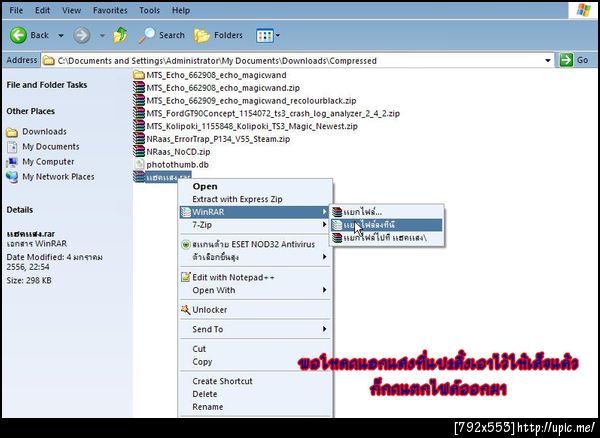Click the address bar folder icon
Screen dimensions: 600x438
(48, 60)
